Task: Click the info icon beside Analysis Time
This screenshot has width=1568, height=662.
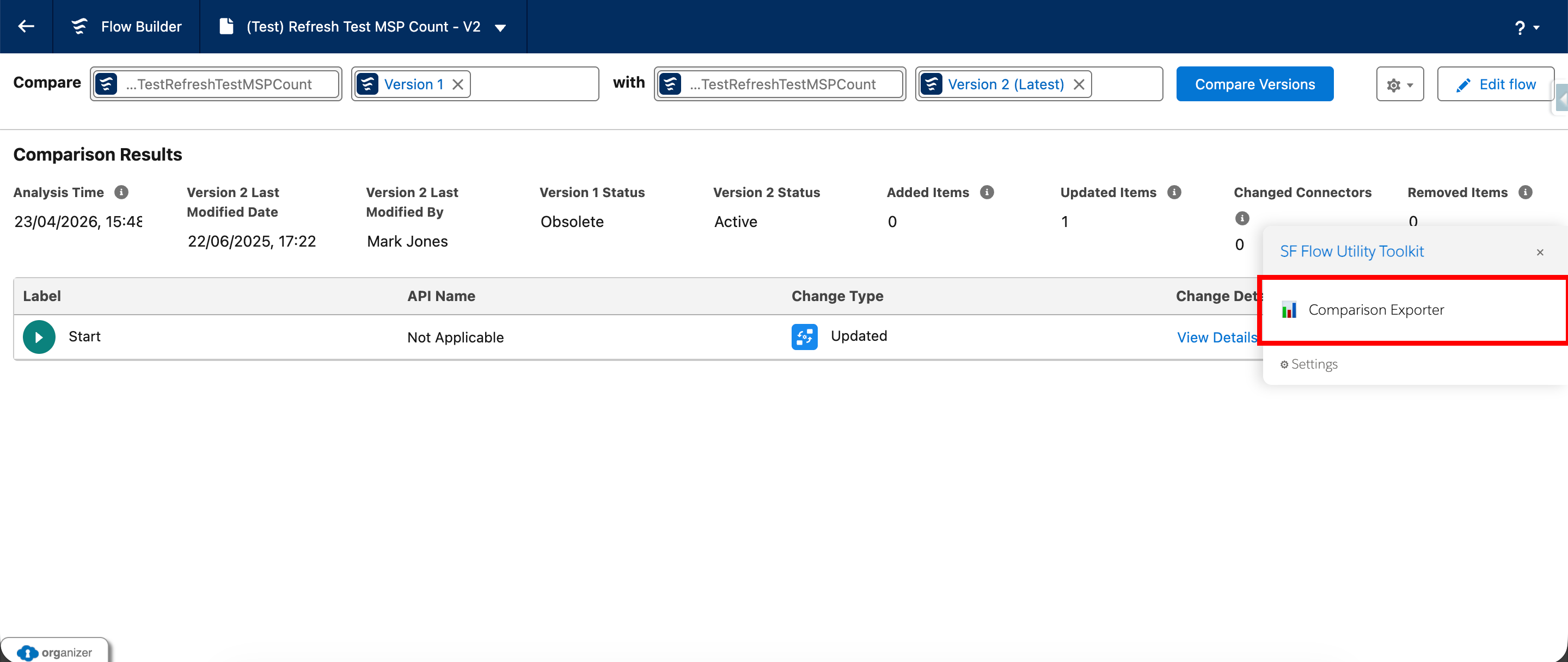Action: coord(120,192)
